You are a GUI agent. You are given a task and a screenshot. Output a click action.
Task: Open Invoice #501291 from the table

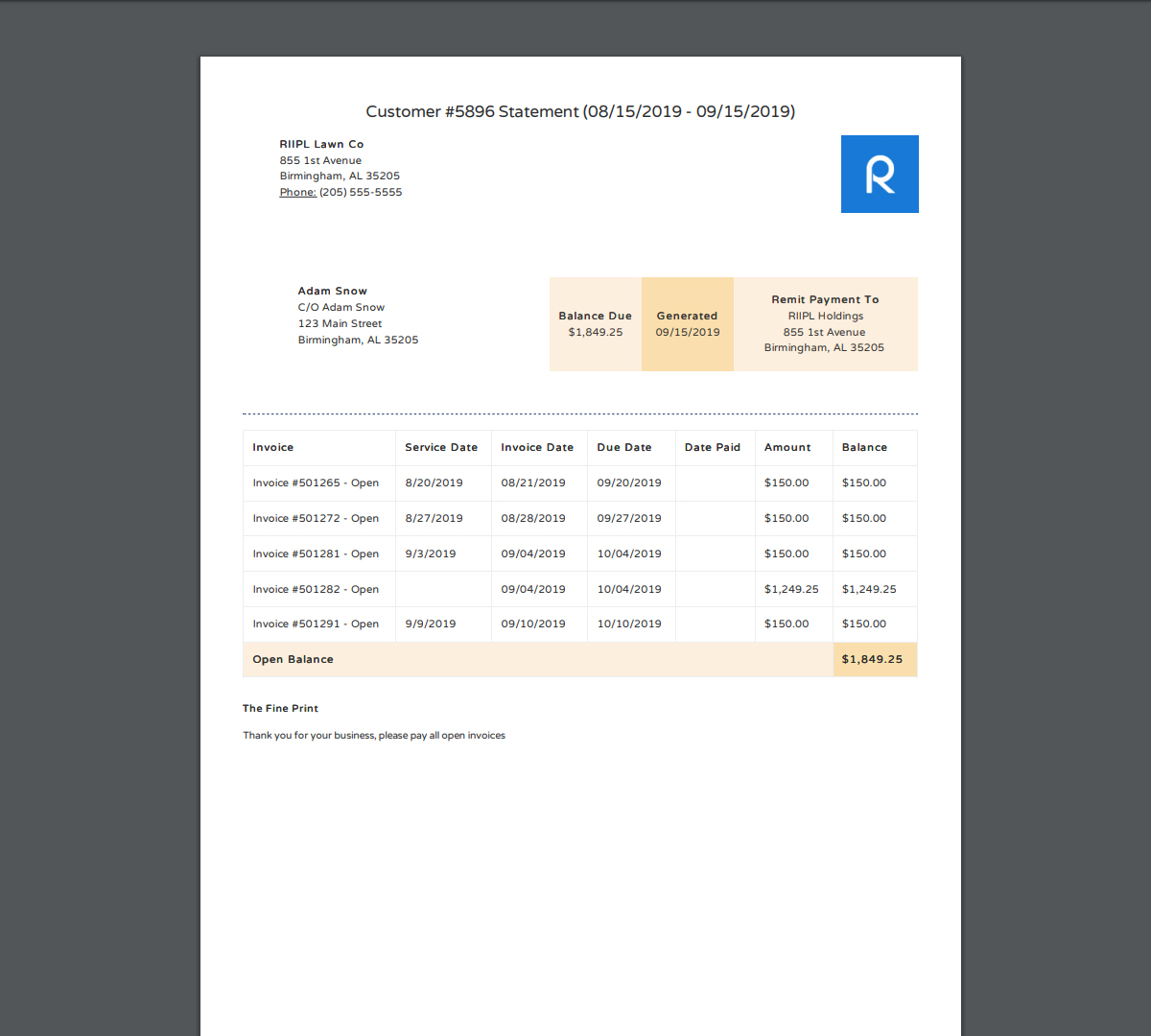click(x=316, y=624)
